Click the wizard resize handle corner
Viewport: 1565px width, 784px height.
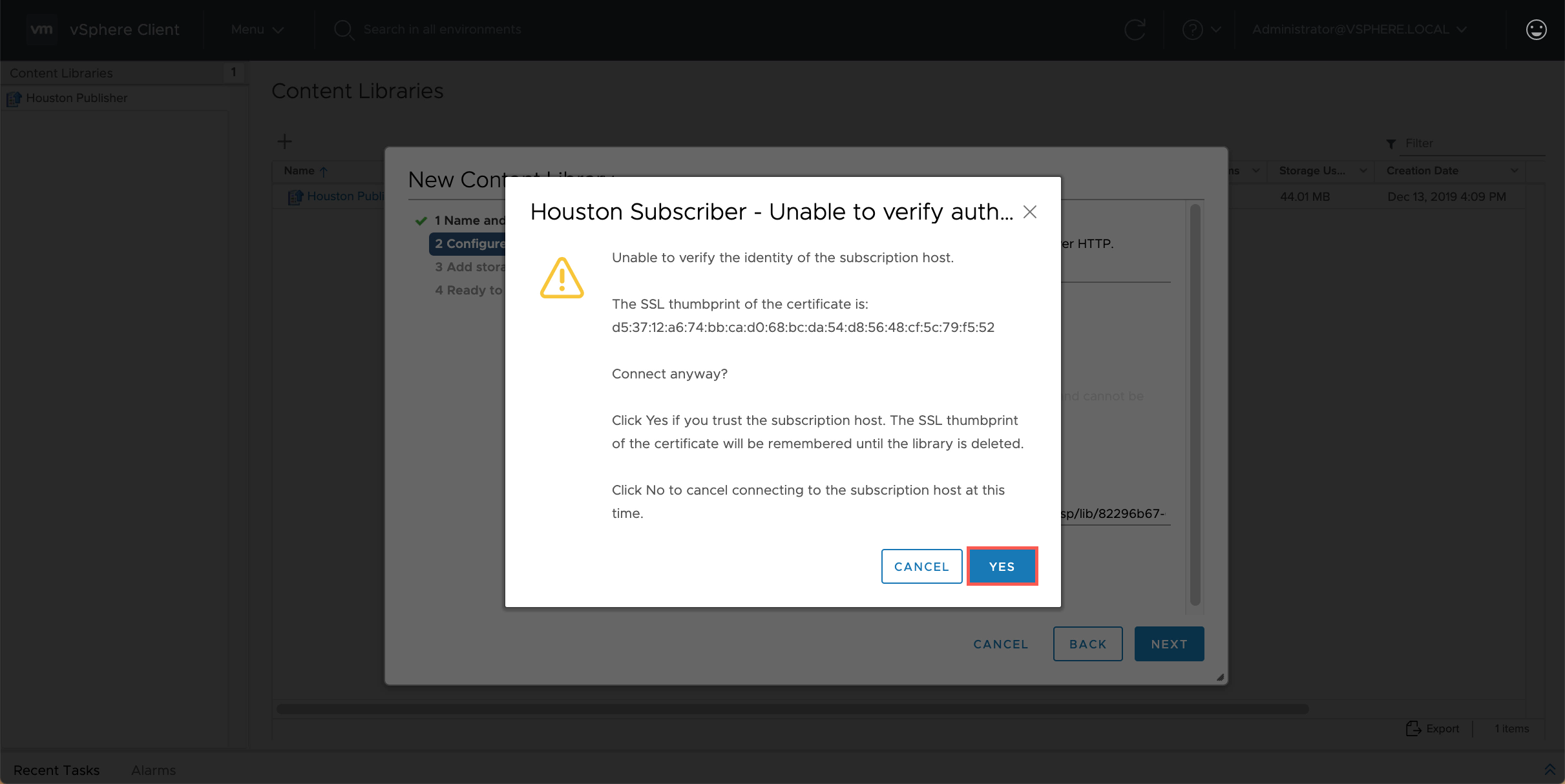tap(1220, 677)
